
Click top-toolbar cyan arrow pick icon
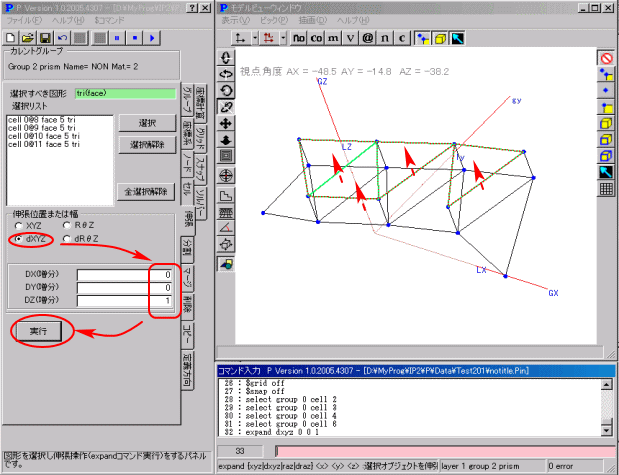[458, 38]
